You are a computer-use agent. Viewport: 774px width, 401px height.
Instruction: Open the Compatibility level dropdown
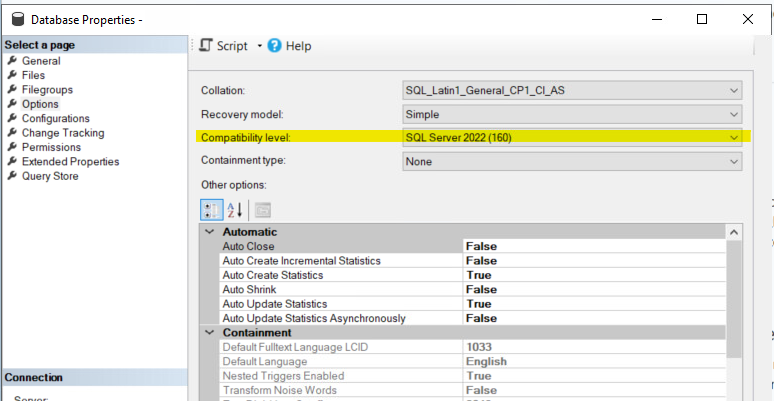(572, 138)
